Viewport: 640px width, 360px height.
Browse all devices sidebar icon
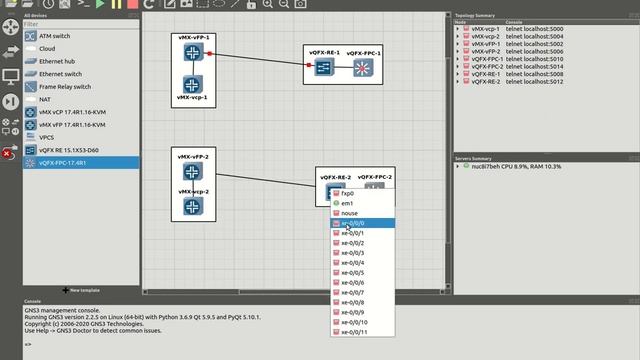click(x=11, y=127)
